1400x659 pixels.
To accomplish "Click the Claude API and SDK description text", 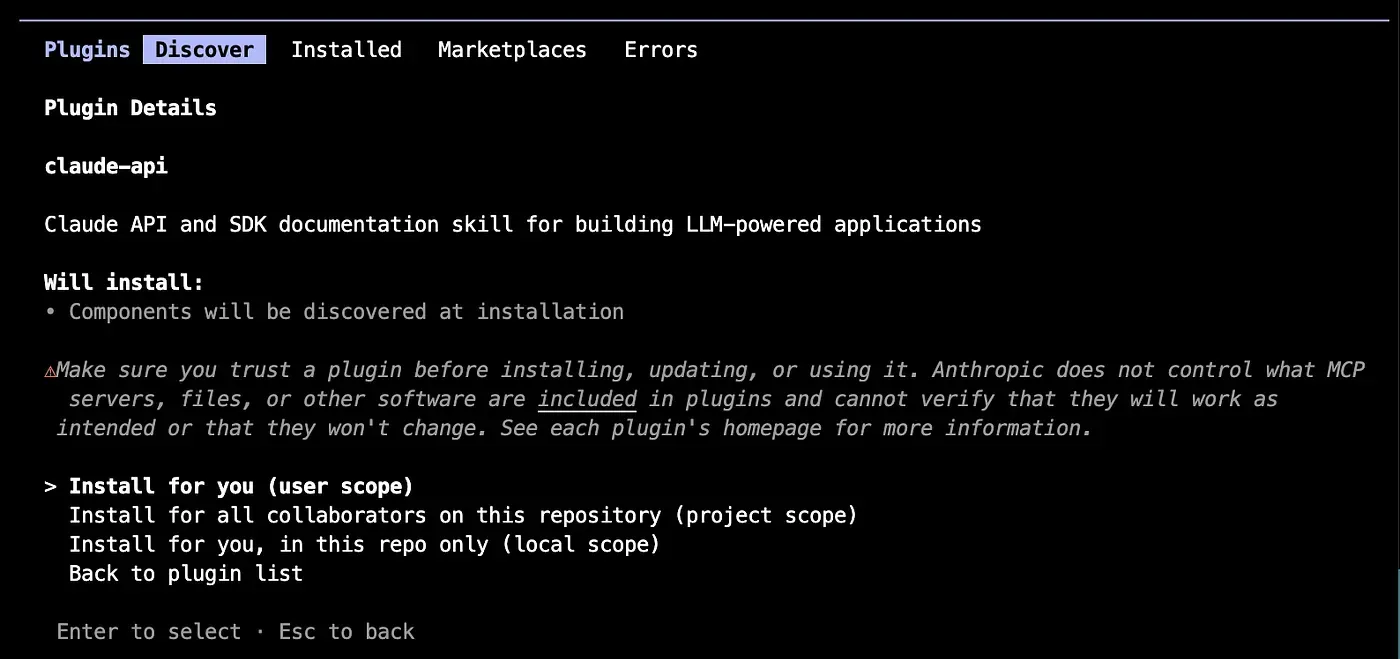I will coord(513,224).
